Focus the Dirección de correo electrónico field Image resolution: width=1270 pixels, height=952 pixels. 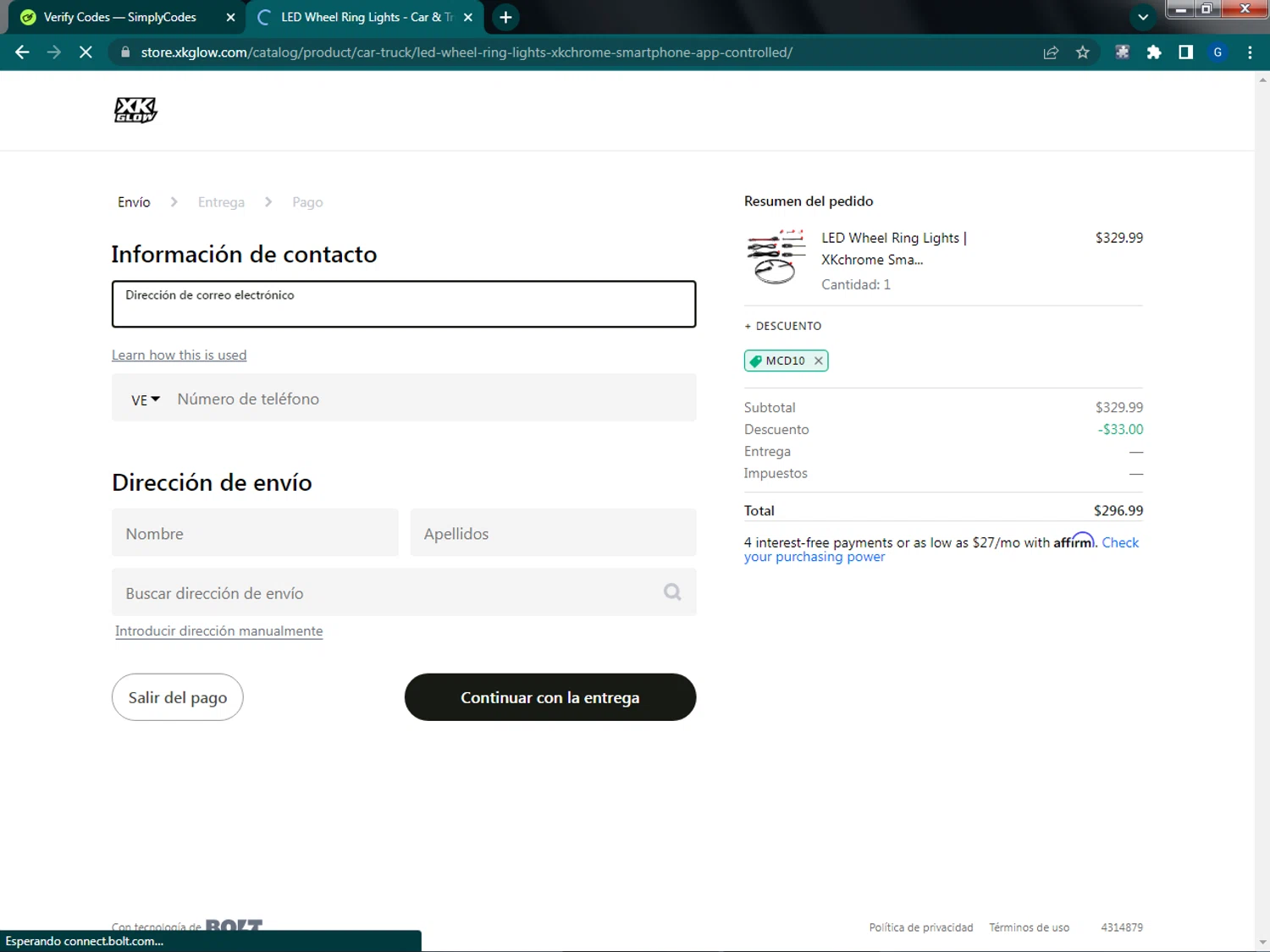click(404, 304)
